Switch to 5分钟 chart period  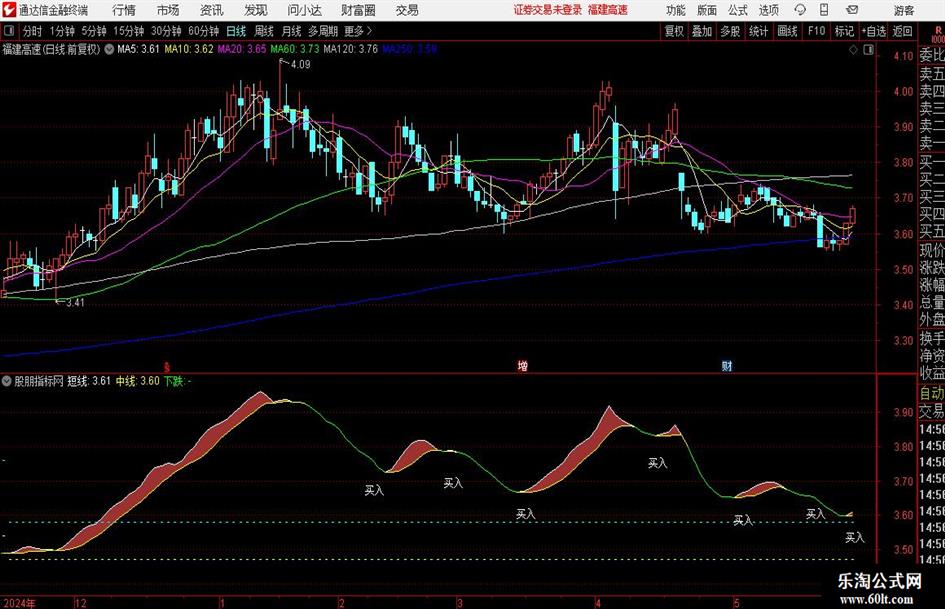[94, 31]
